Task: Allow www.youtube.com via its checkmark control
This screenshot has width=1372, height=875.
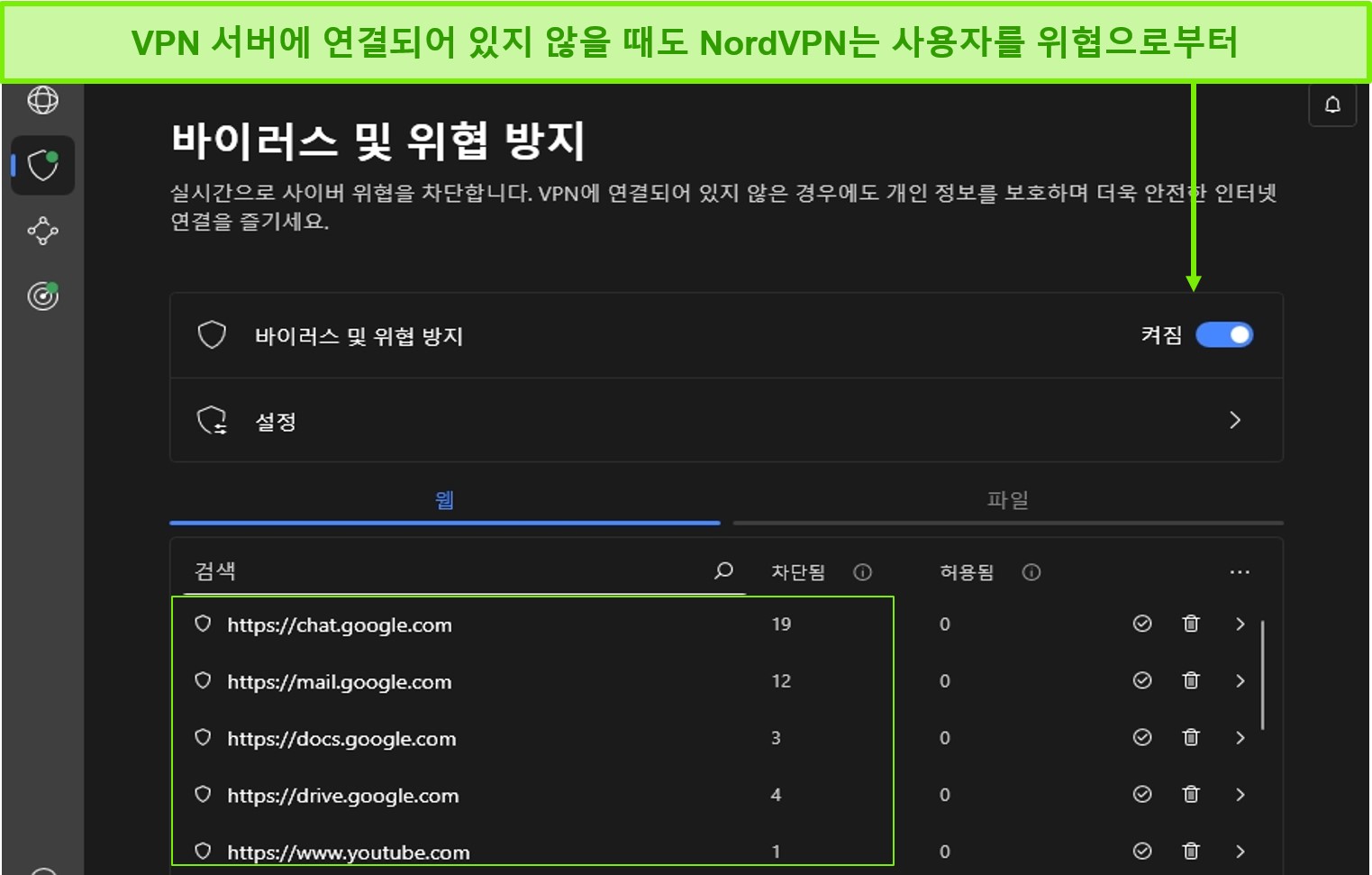Action: (1142, 850)
